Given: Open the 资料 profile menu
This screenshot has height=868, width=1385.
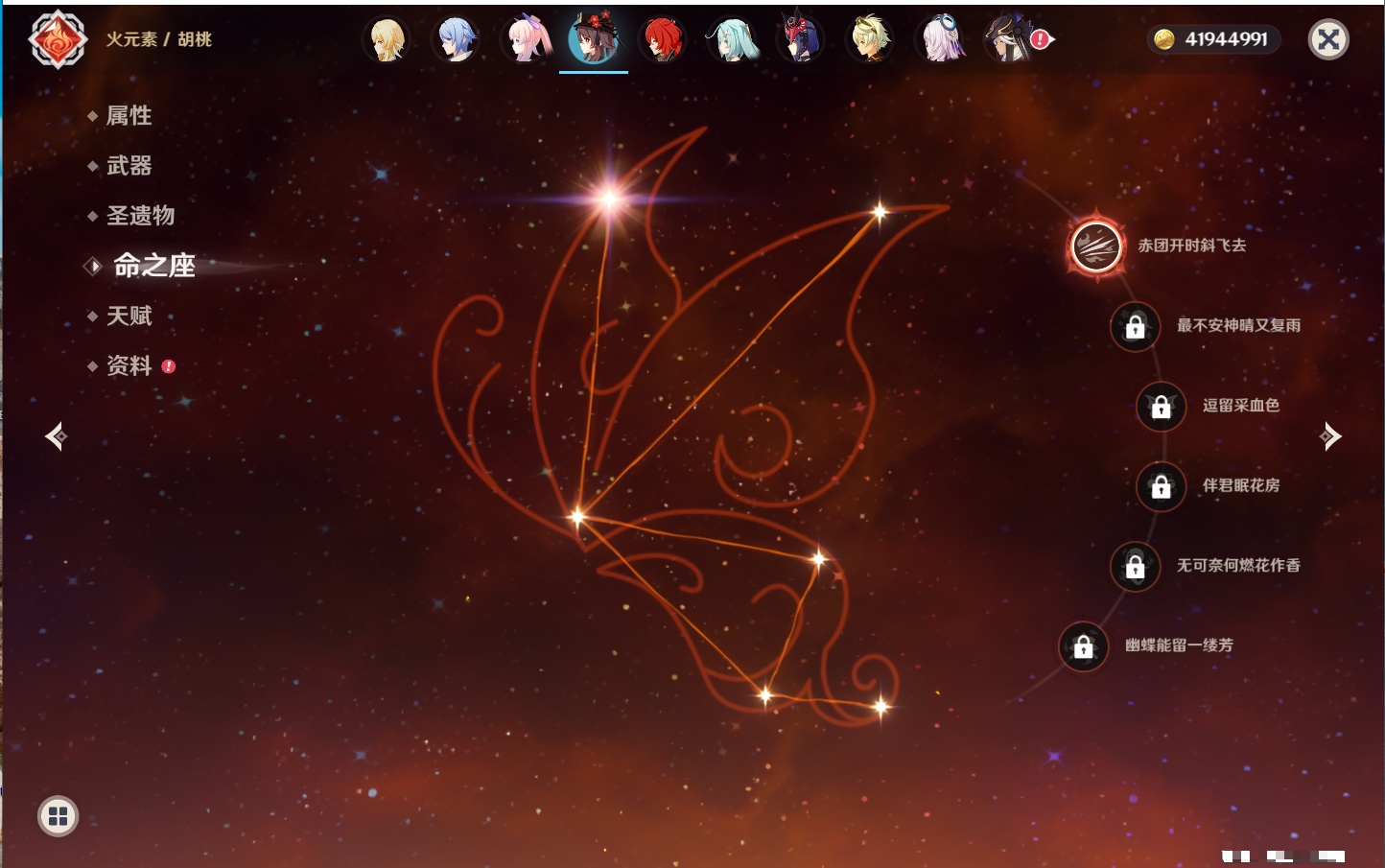Looking at the screenshot, I should click(x=129, y=365).
